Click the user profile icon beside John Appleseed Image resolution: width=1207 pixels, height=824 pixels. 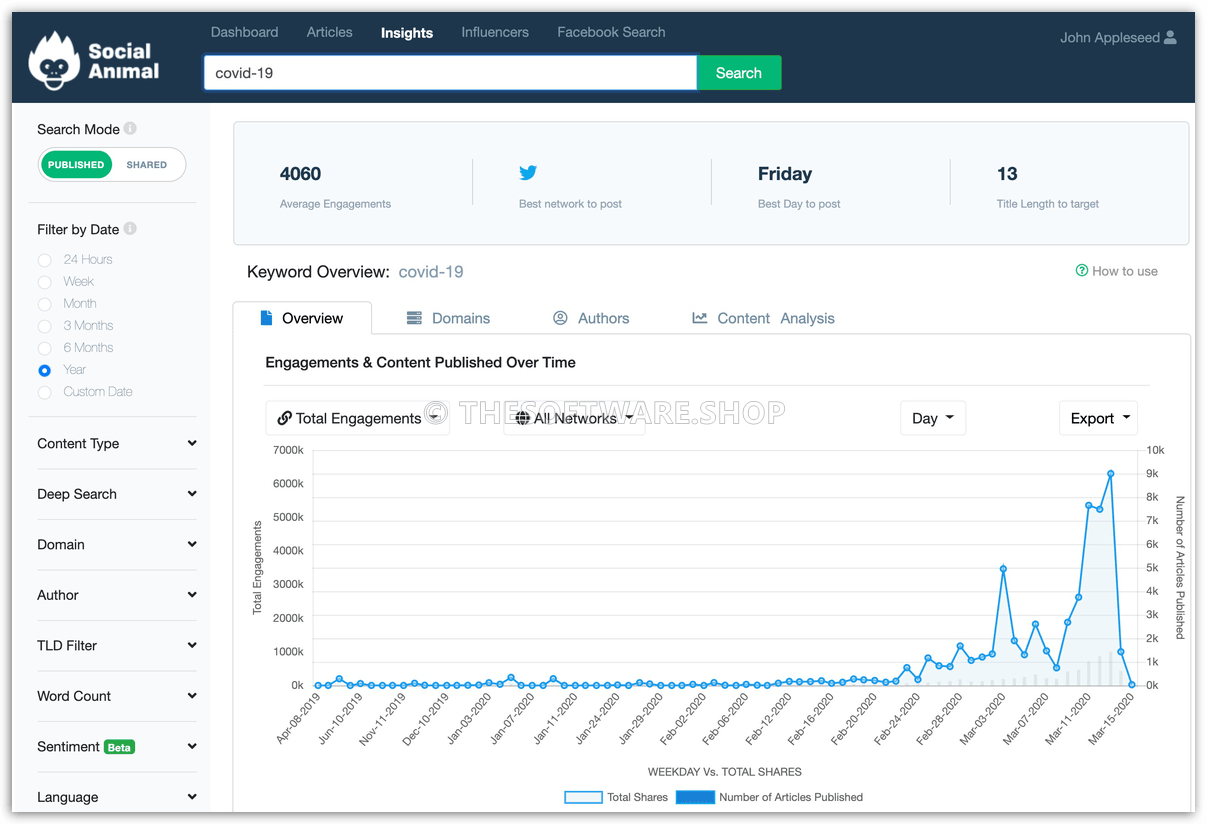[x=1171, y=38]
